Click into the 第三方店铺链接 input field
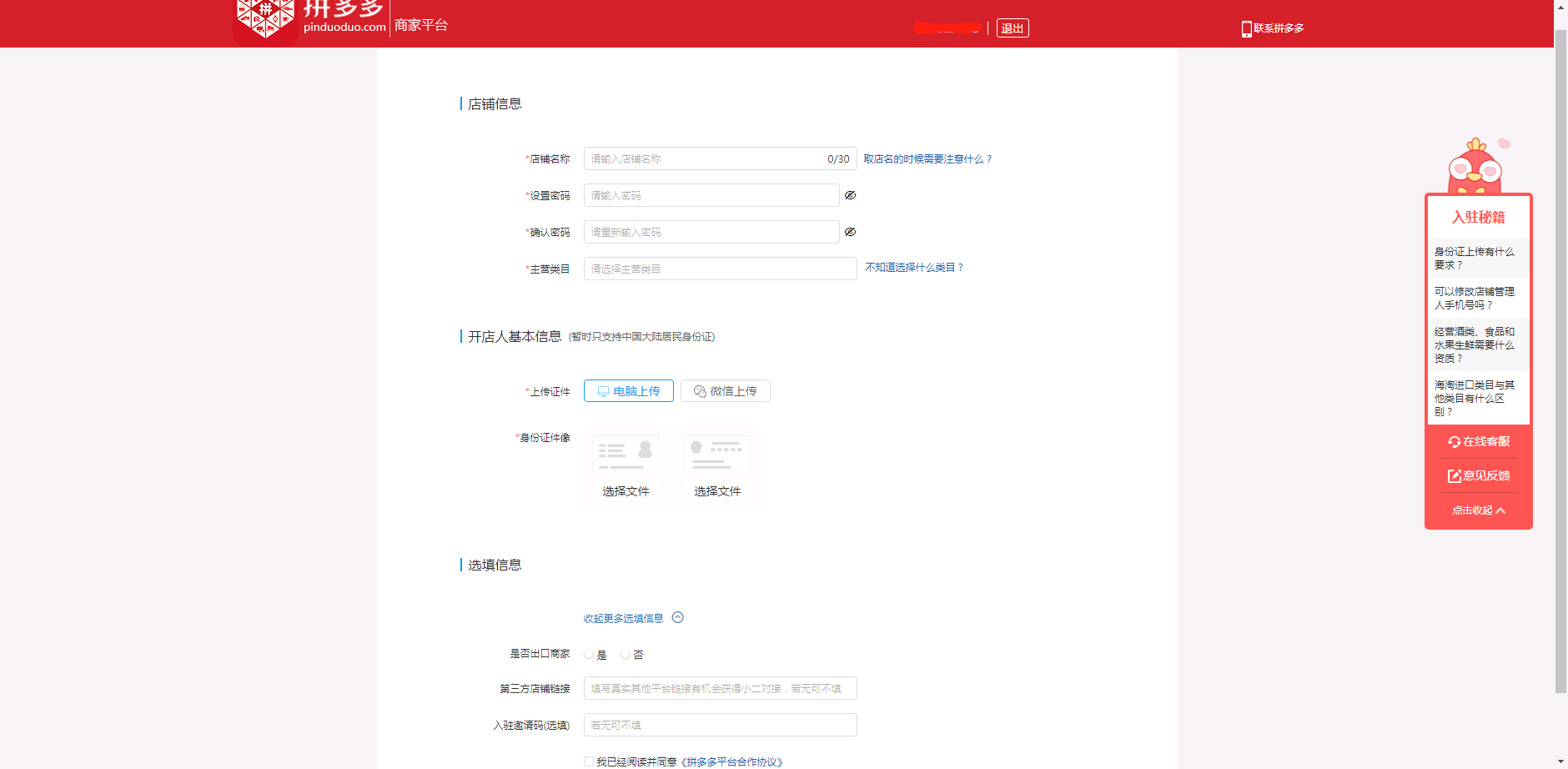The image size is (1568, 769). coord(720,688)
